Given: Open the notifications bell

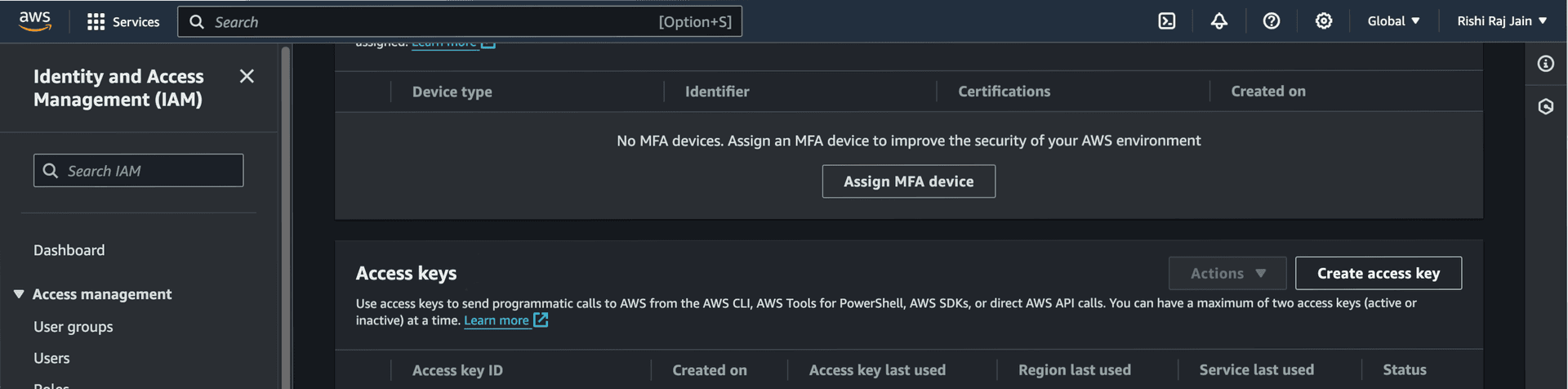Looking at the screenshot, I should coord(1219,21).
